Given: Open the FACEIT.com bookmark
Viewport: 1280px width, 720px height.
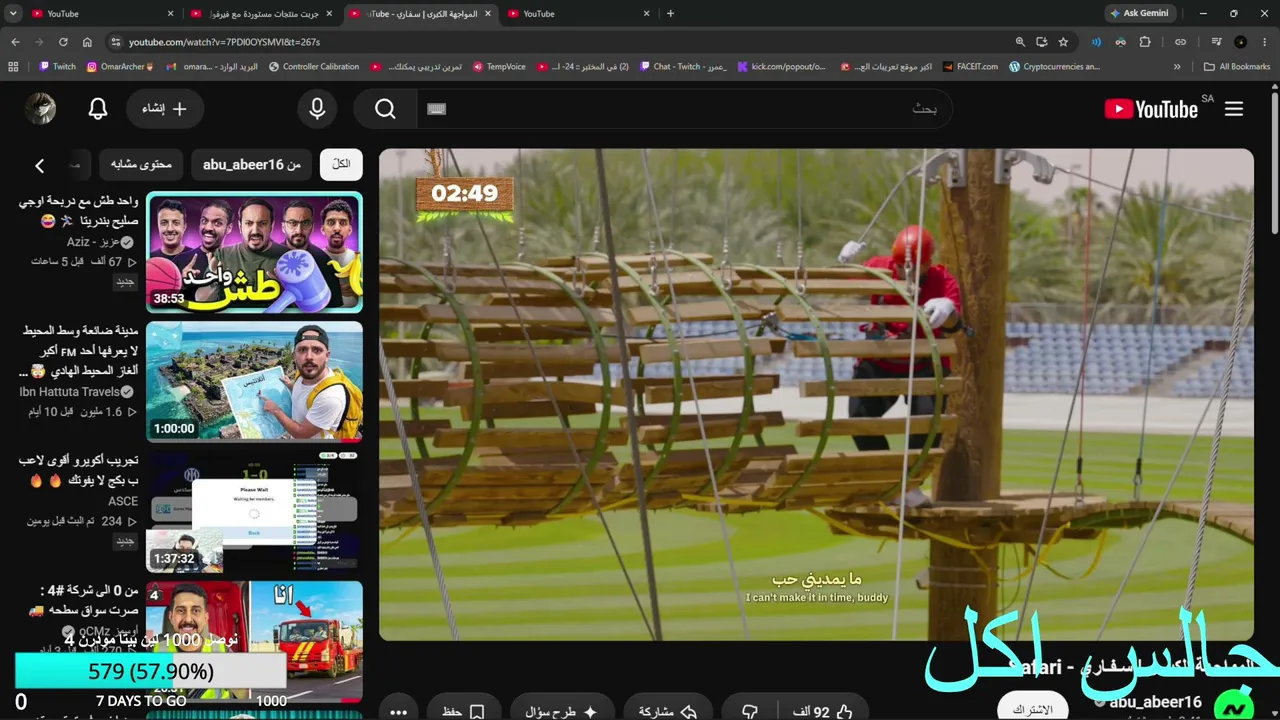Looking at the screenshot, I should coord(970,67).
